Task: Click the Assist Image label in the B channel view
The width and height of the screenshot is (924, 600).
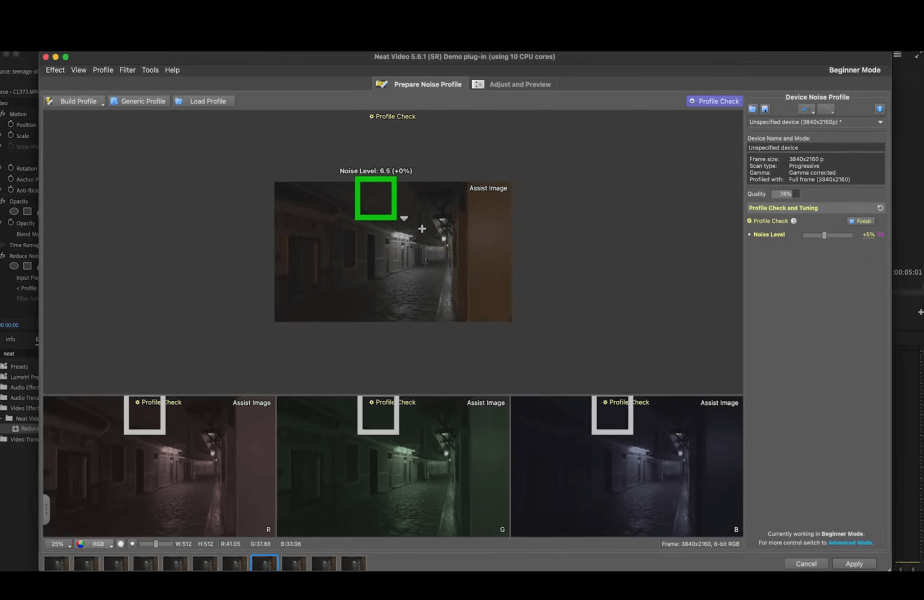Action: tap(719, 403)
